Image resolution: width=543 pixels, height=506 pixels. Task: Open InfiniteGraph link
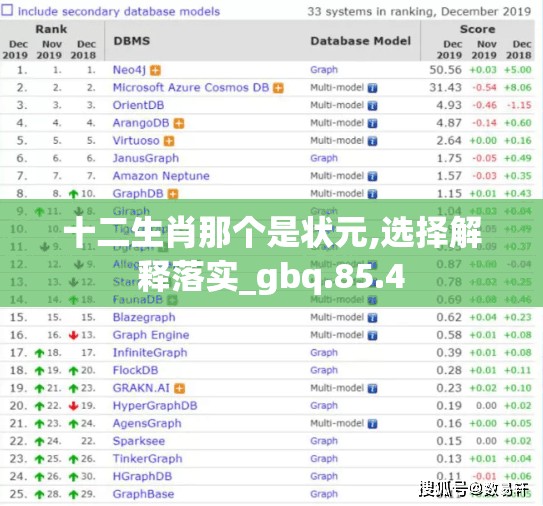150,353
